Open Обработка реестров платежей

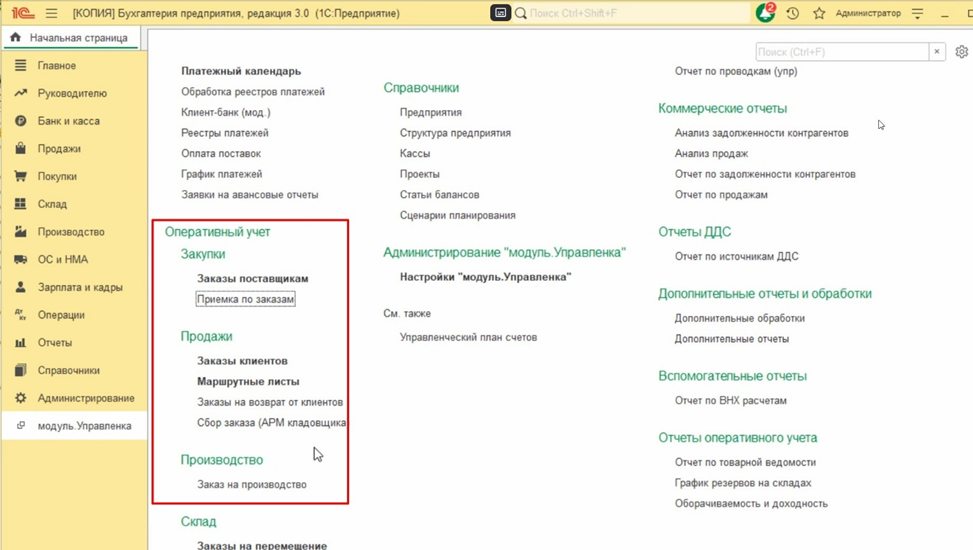pos(253,92)
